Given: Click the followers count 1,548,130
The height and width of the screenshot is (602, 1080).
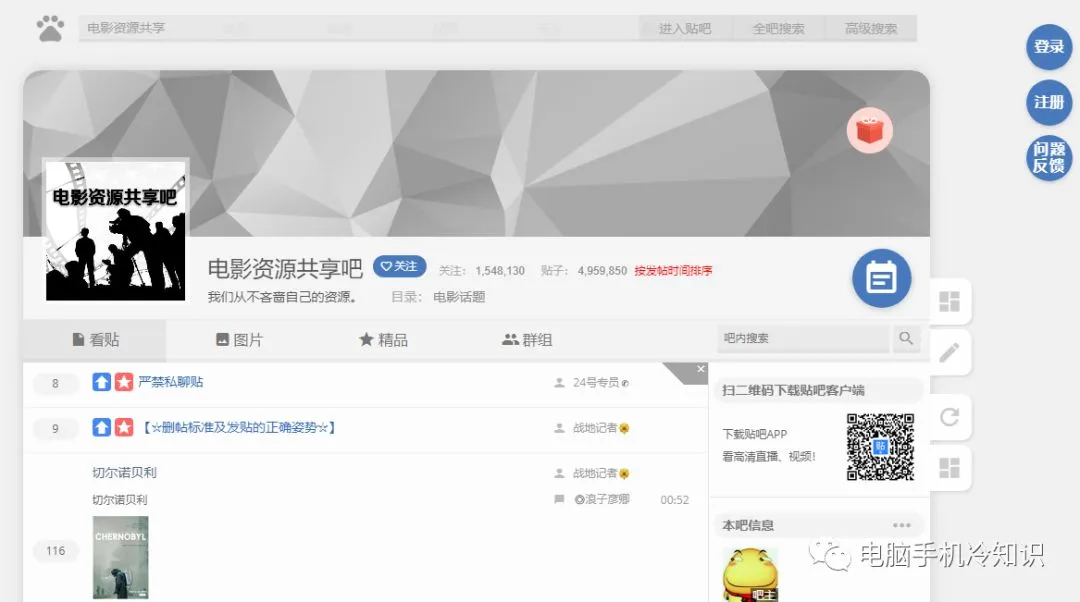Looking at the screenshot, I should 500,271.
